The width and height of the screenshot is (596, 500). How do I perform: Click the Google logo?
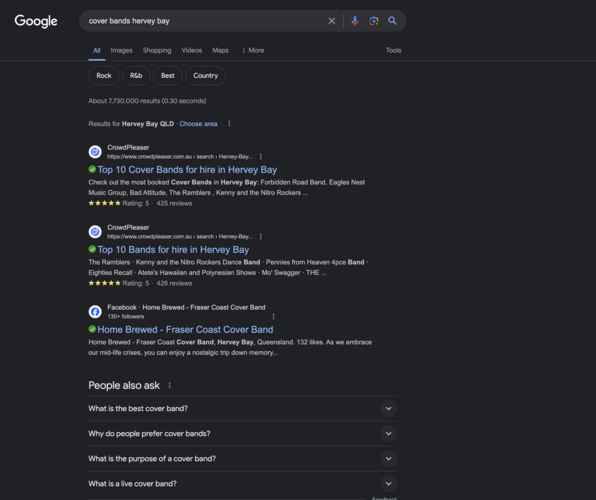(x=36, y=21)
